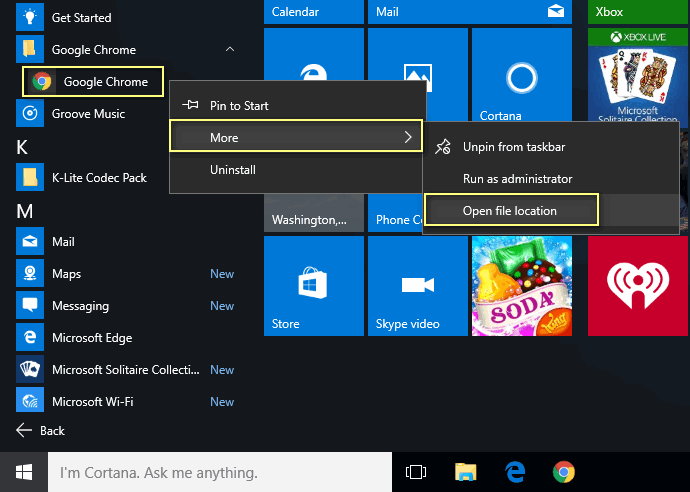690x492 pixels.
Task: Open the Photos tile
Action: click(418, 55)
